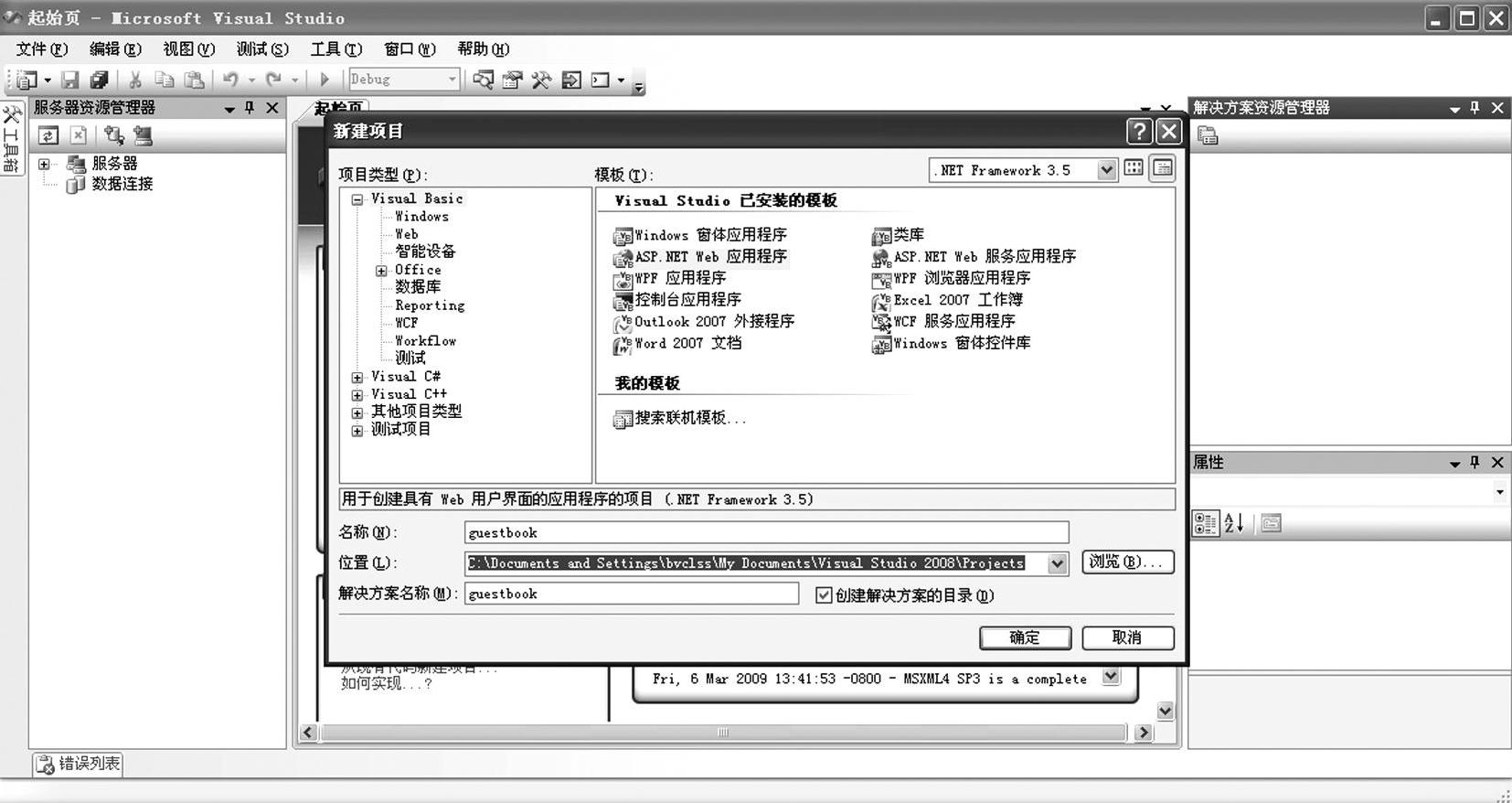Pin toggle for 解决方案资源管理器 panel
This screenshot has height=803, width=1512.
[1475, 108]
